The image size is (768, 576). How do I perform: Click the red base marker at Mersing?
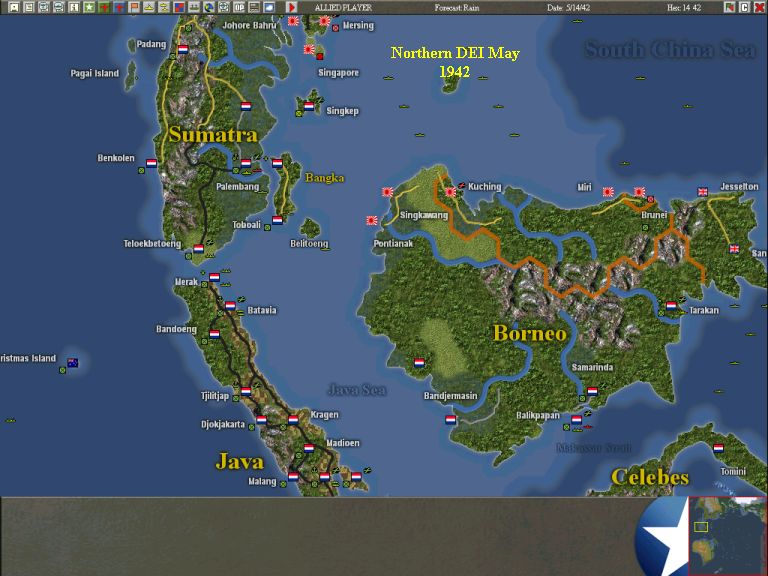pyautogui.click(x=336, y=28)
